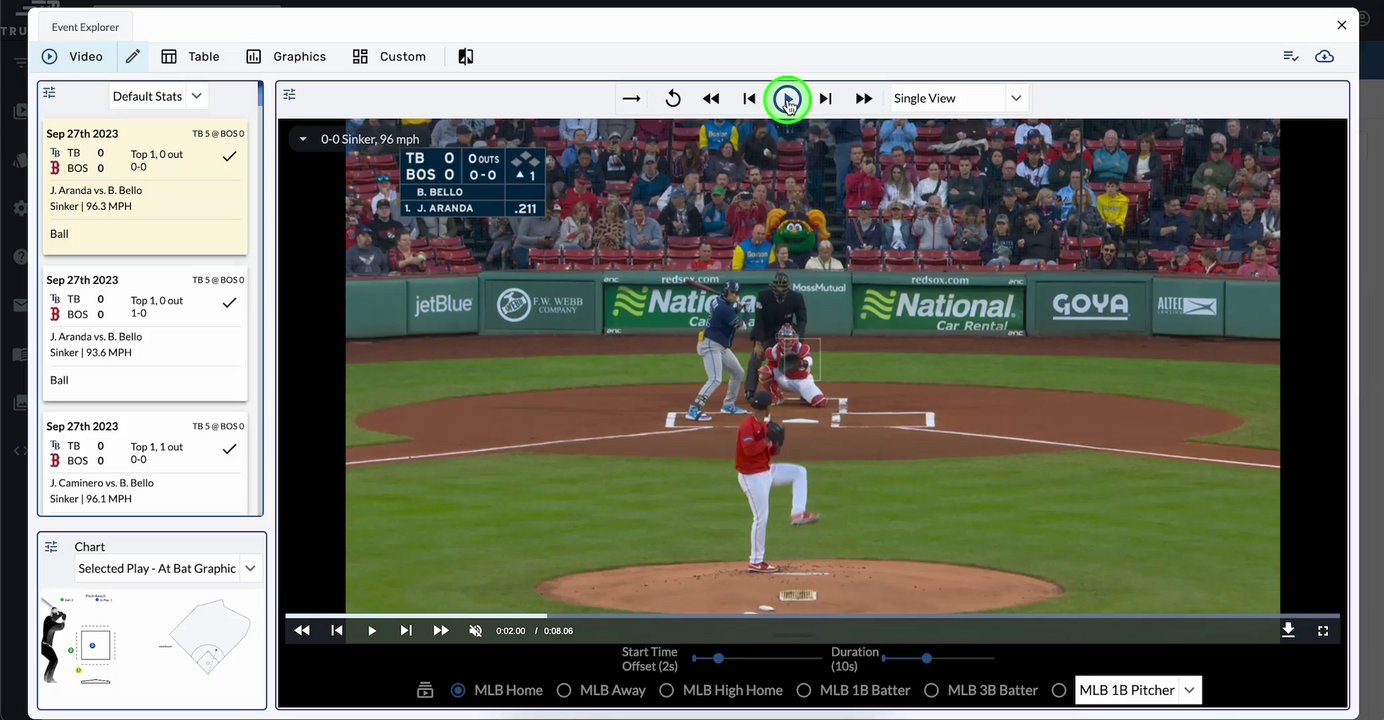
Task: Toggle the checkmark on the 1-0 Aranda event
Action: pyautogui.click(x=229, y=302)
